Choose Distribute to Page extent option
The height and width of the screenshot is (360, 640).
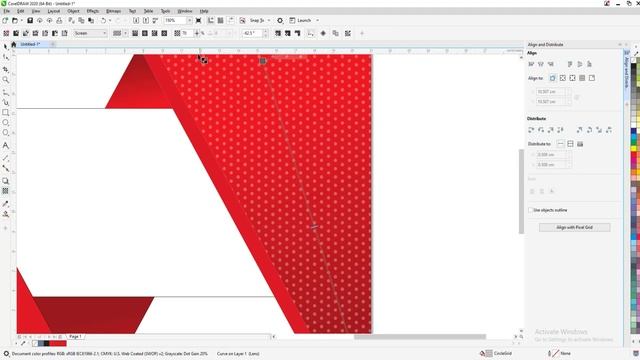click(570, 144)
